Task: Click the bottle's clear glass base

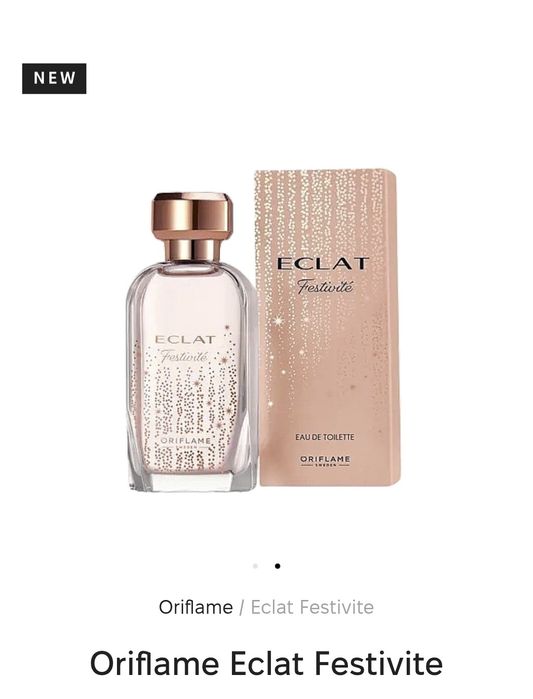Action: [x=193, y=481]
